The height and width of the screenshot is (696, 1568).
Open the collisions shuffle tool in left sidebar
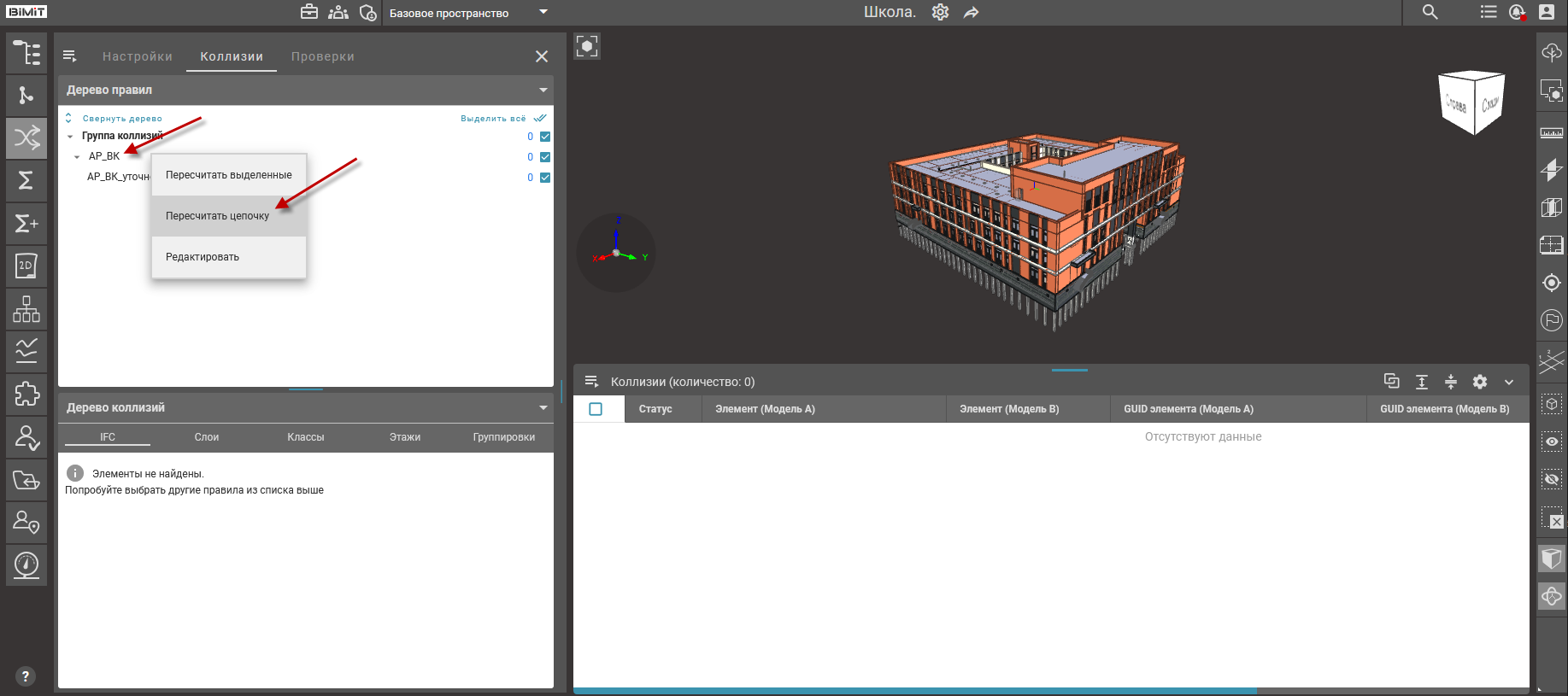[26, 137]
